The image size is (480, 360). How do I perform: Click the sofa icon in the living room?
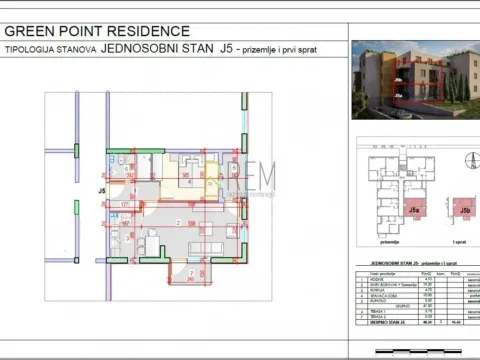pos(206,248)
